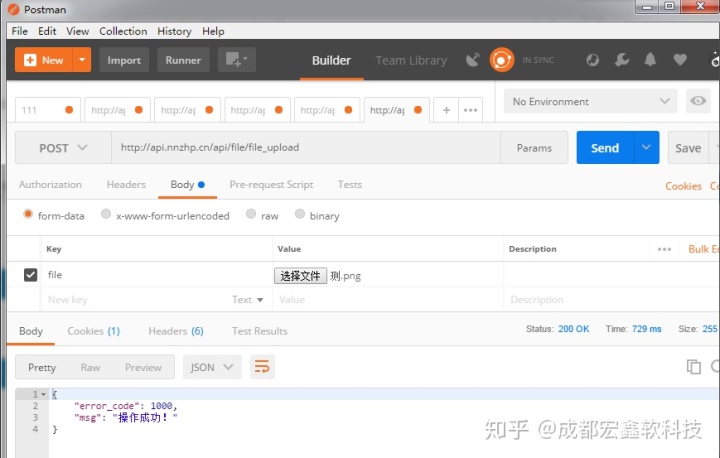This screenshot has height=458, width=720.
Task: Switch response view to Raw
Action: (90, 368)
